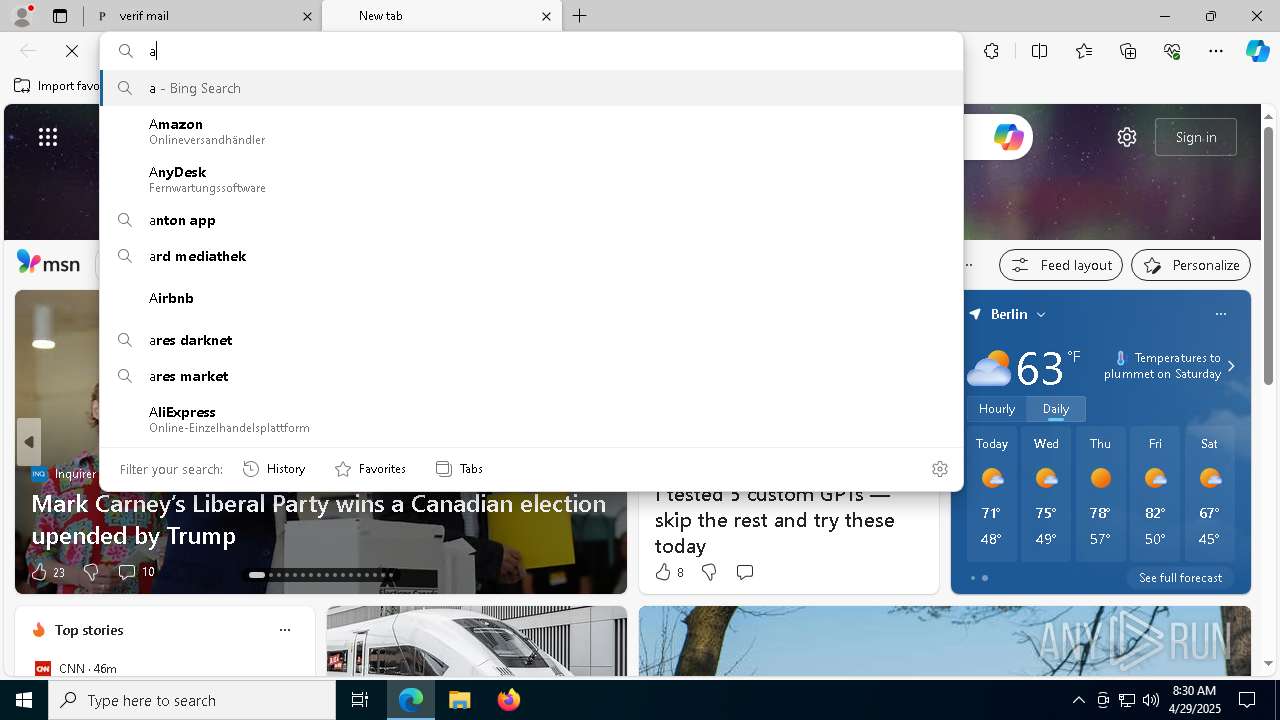This screenshot has height=720, width=1280.
Task: Open the Favorites star toolbar icon
Action: pos(1084,51)
